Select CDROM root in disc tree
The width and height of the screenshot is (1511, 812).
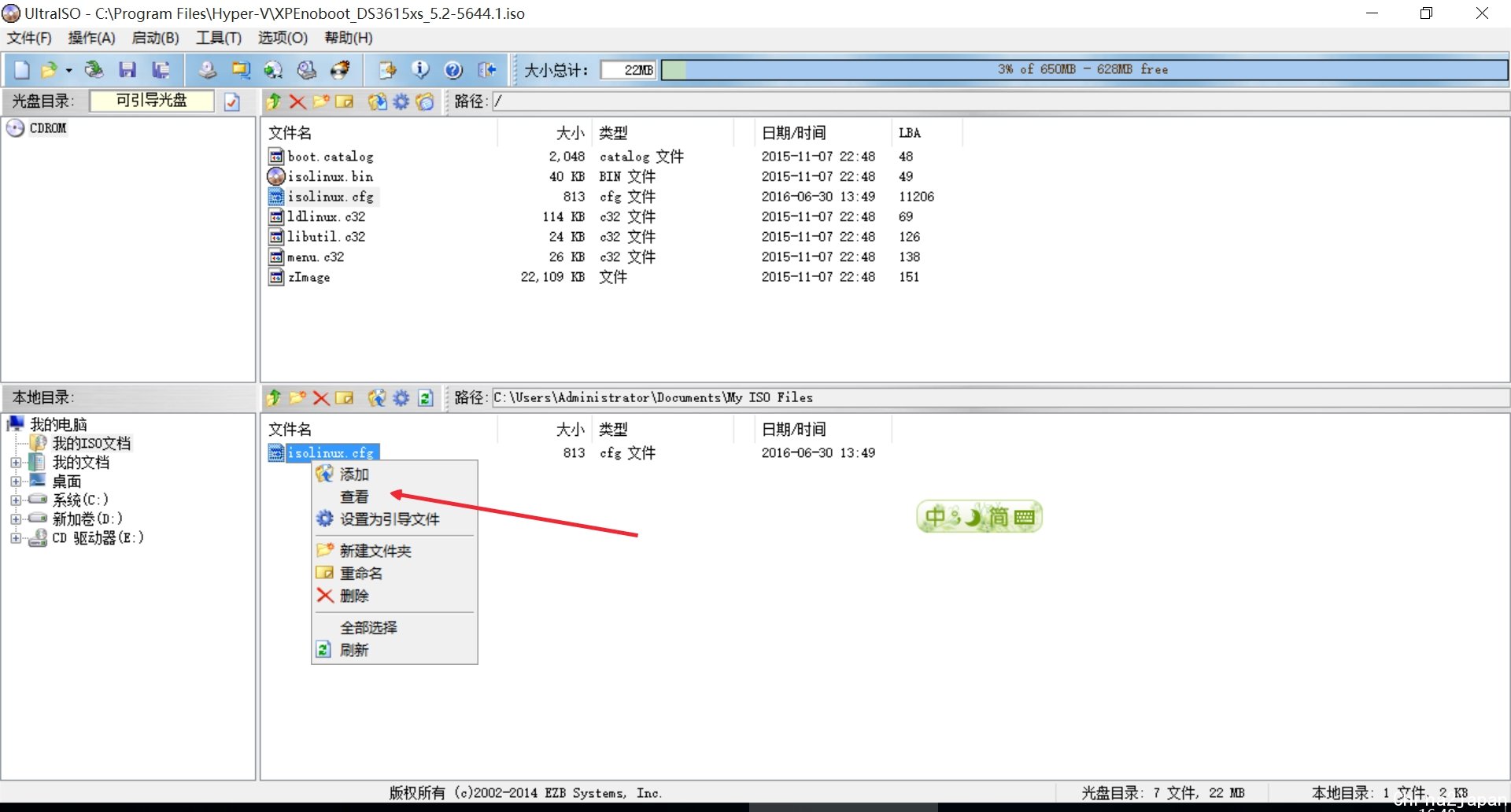(48, 128)
